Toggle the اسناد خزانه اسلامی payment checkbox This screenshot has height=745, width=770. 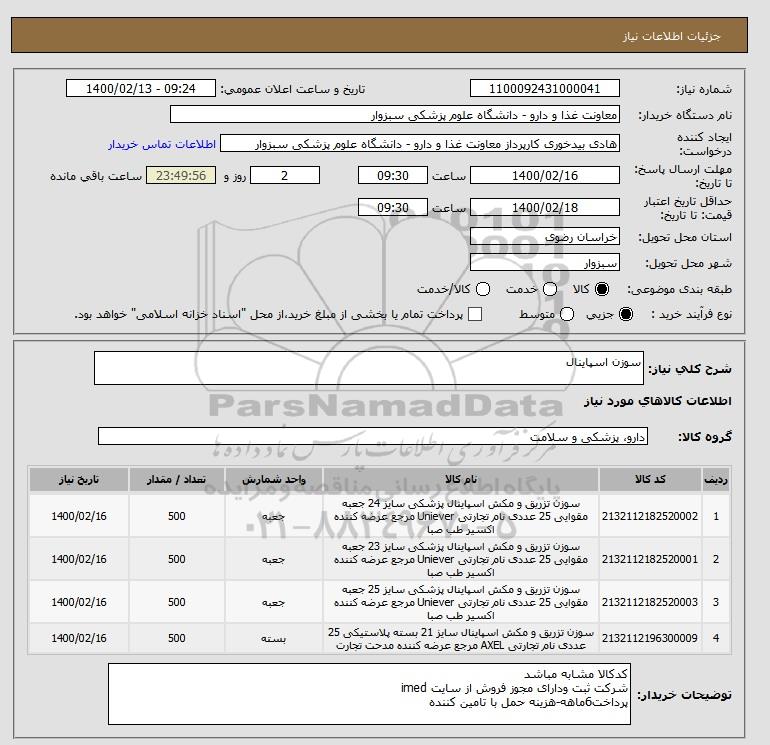(475, 314)
